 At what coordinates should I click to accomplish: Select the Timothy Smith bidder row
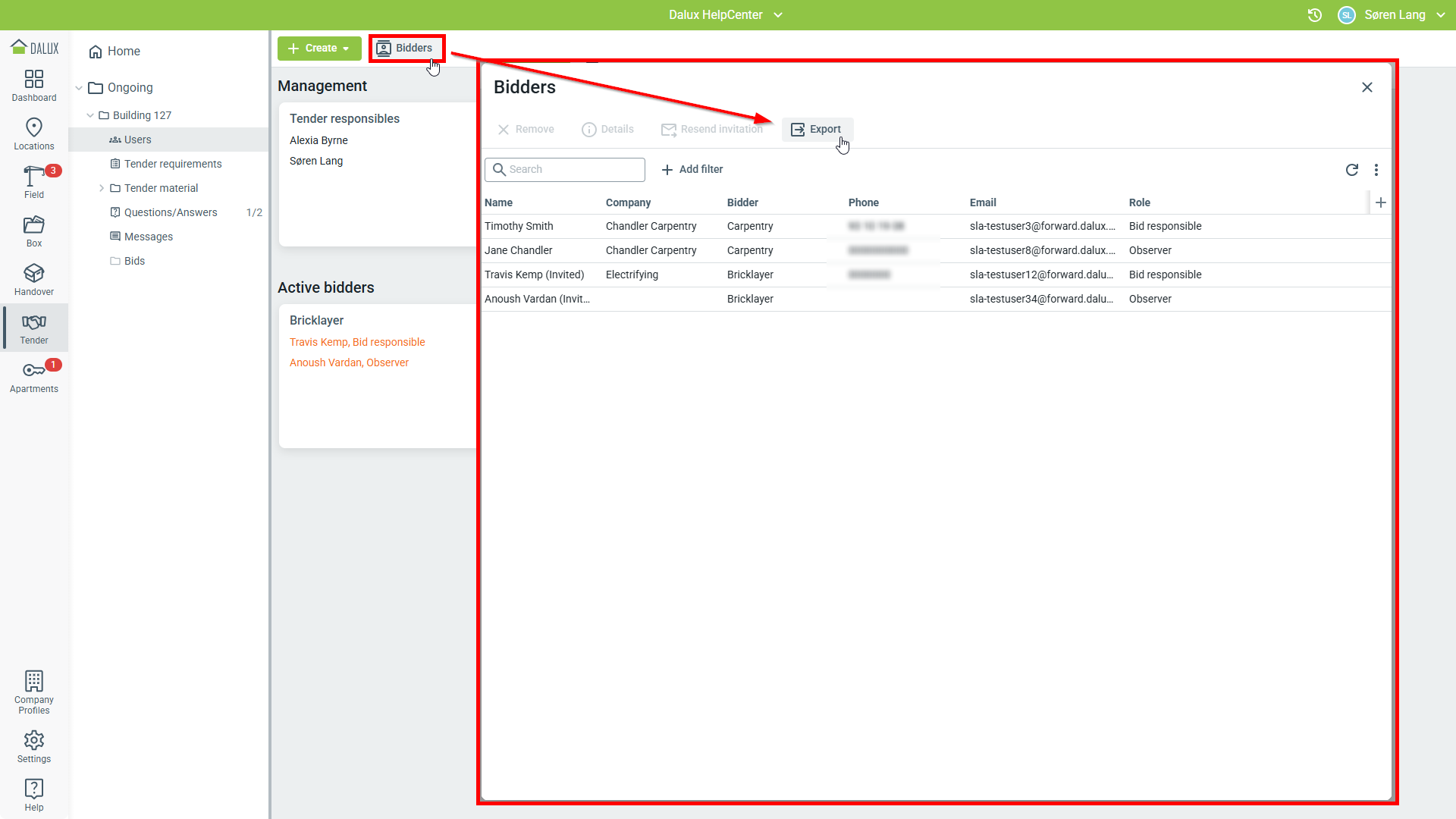point(519,226)
